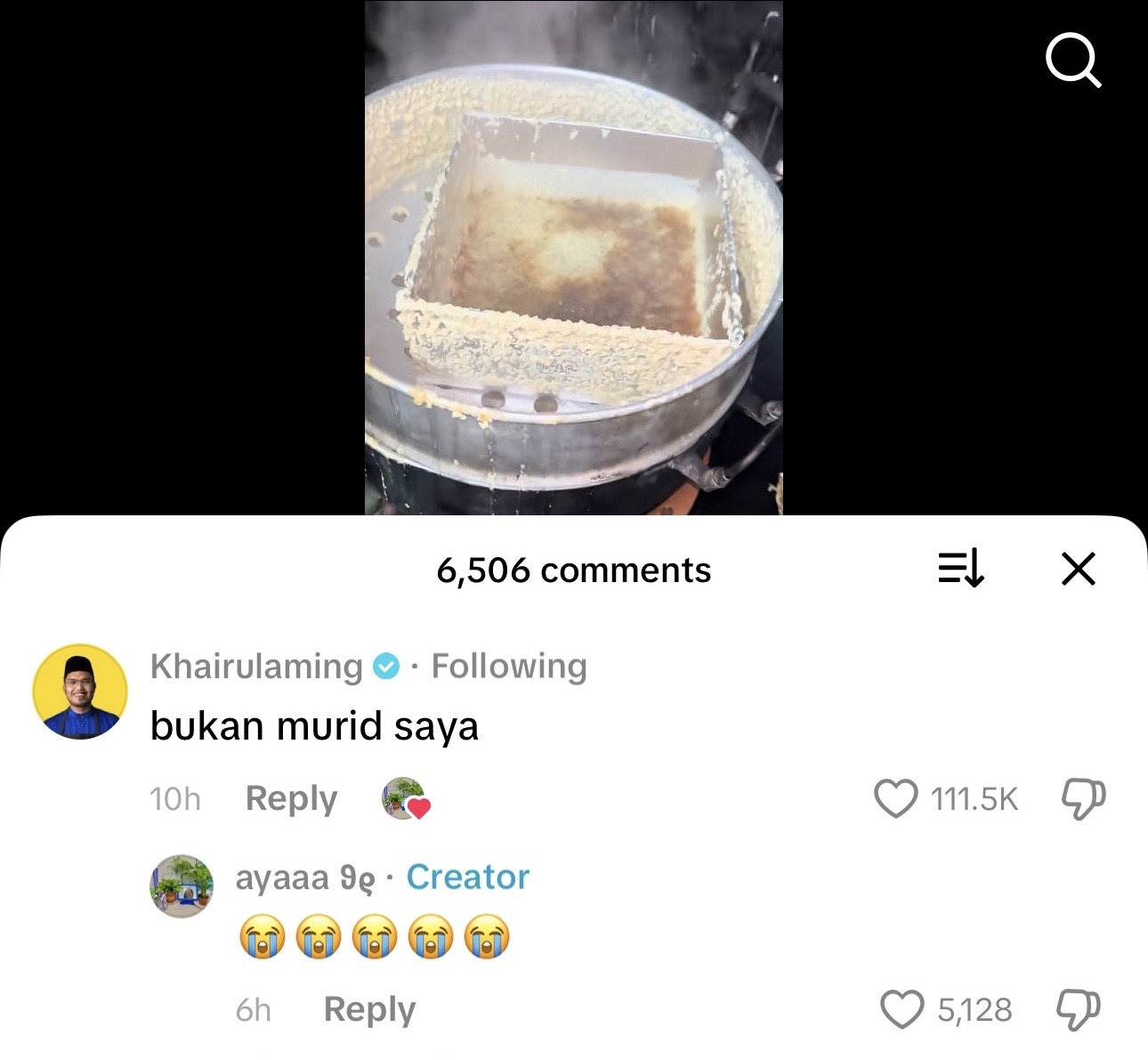Reply to ayaaa's creator comment
Viewport: 1148px width, 1060px height.
[369, 1010]
